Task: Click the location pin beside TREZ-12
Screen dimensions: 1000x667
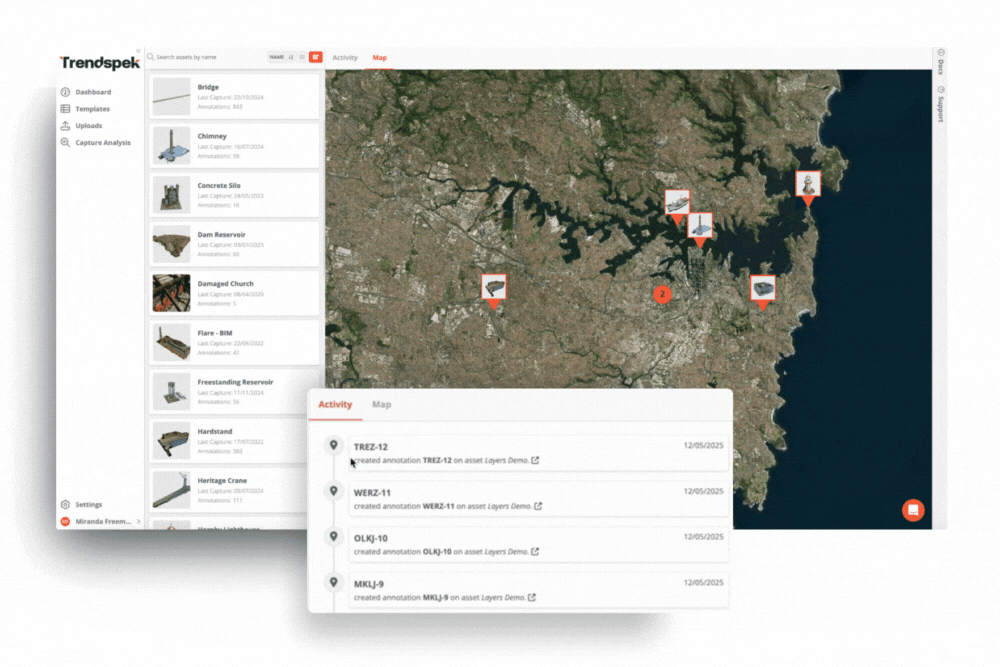Action: 334,445
